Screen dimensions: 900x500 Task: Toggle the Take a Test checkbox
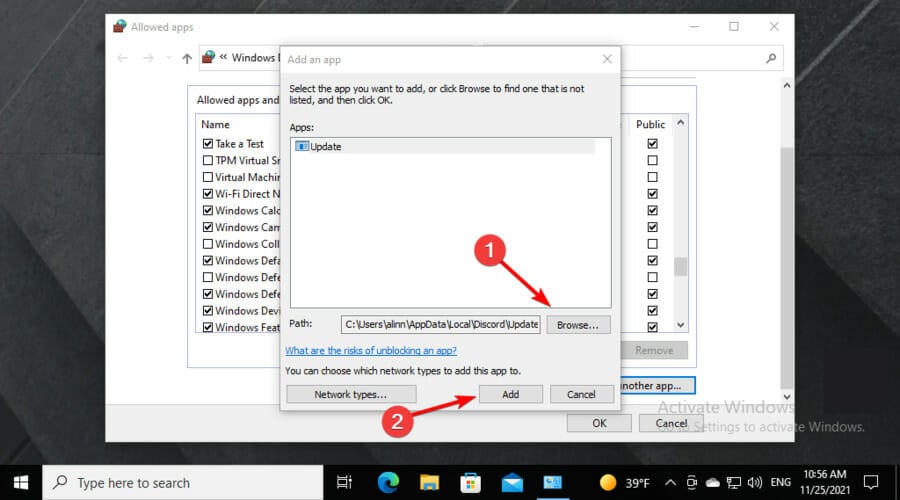pyautogui.click(x=208, y=144)
